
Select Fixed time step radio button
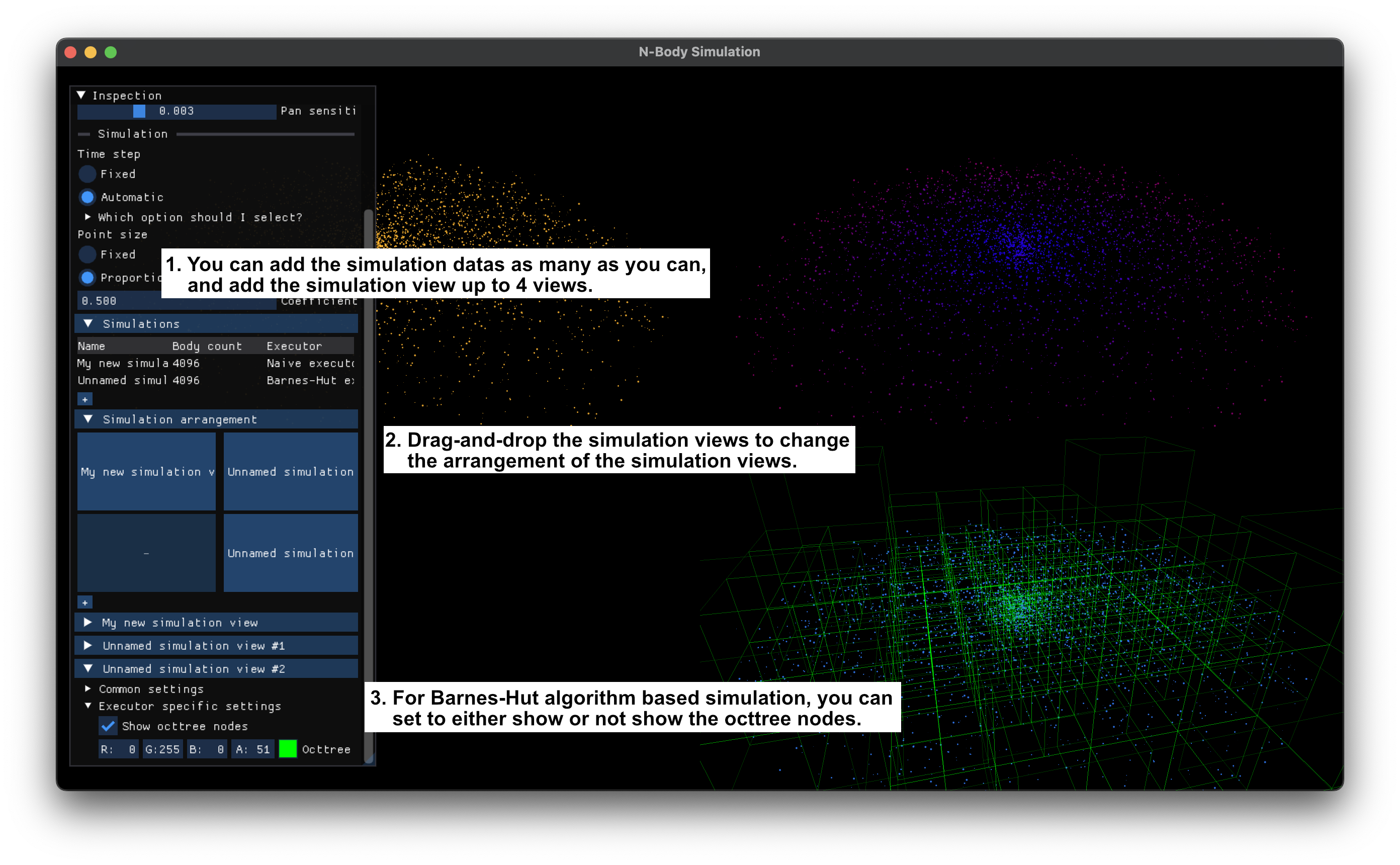(87, 174)
